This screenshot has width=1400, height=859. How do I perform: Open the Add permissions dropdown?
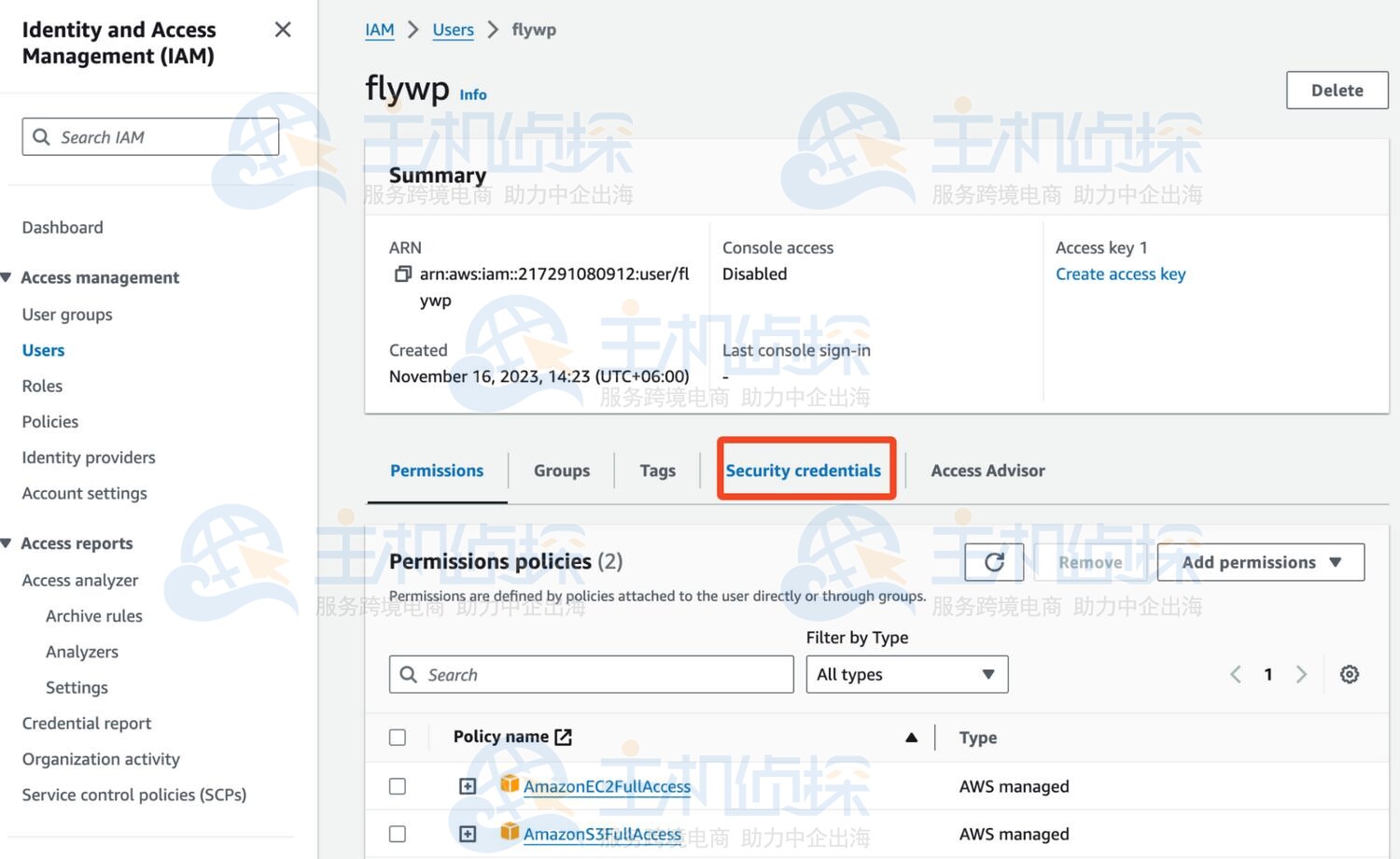coord(1261,562)
